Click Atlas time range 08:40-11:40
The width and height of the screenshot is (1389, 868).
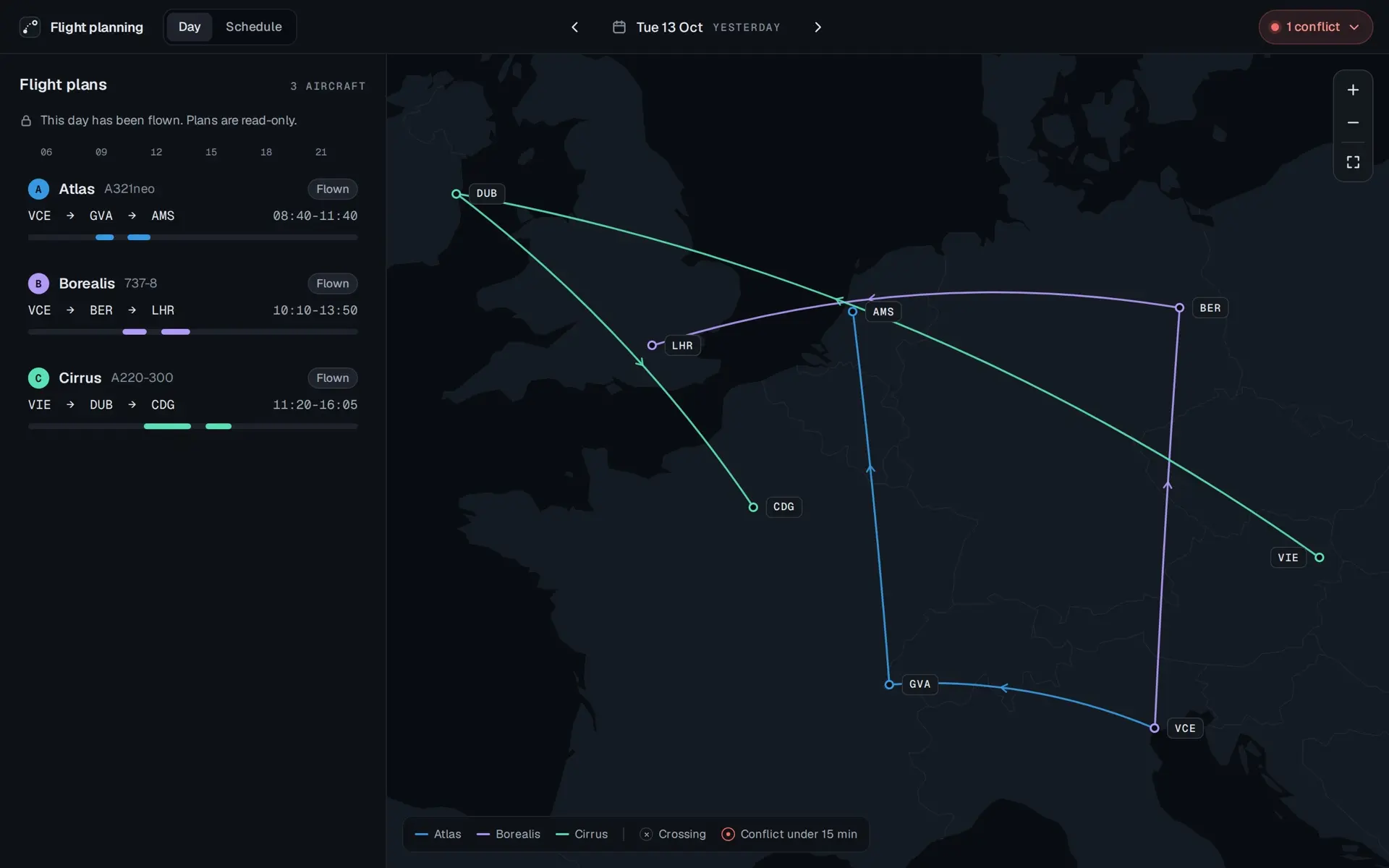(315, 216)
